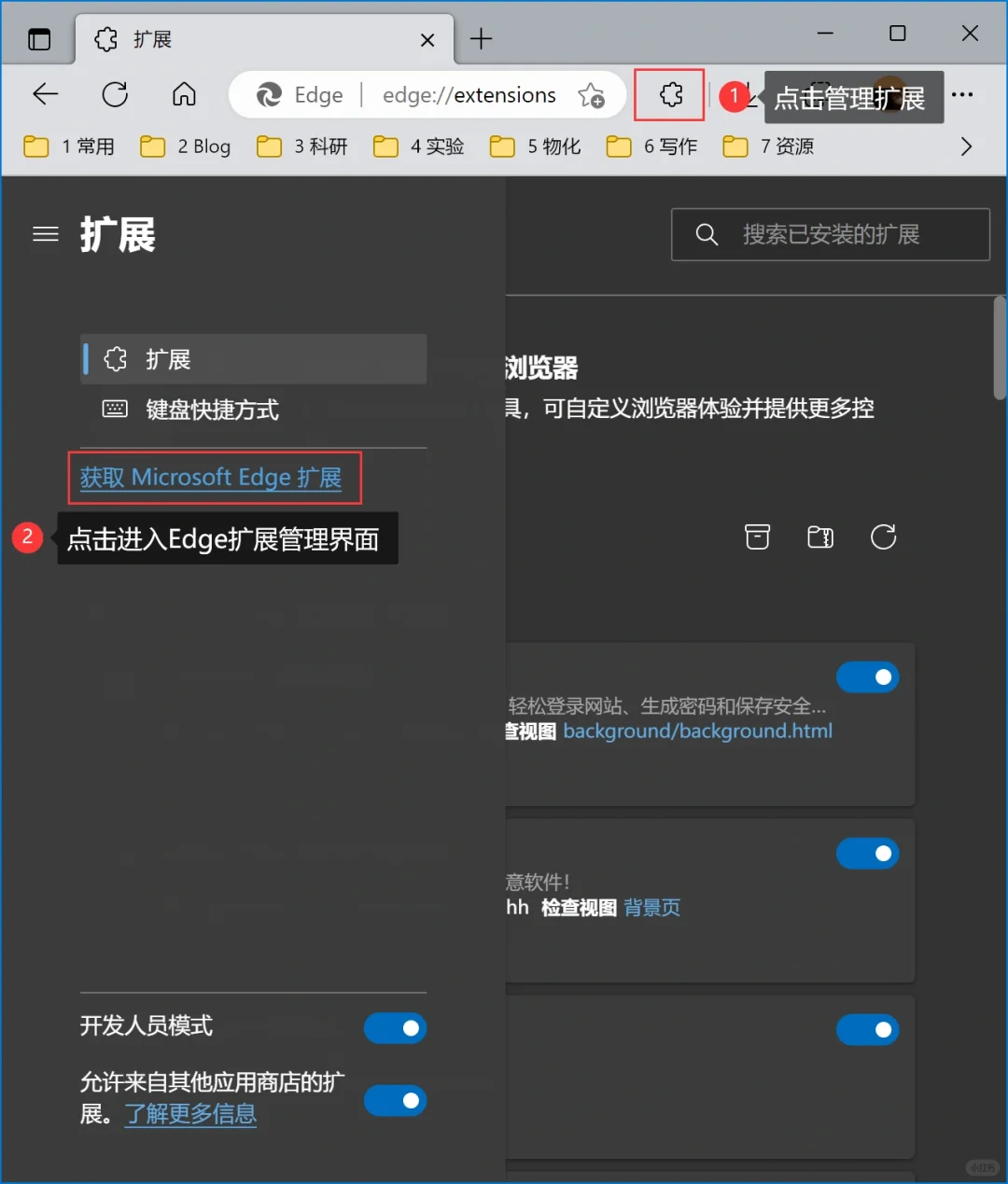This screenshot has width=1008, height=1184.
Task: Click the Update extensions icon
Action: coord(883,537)
